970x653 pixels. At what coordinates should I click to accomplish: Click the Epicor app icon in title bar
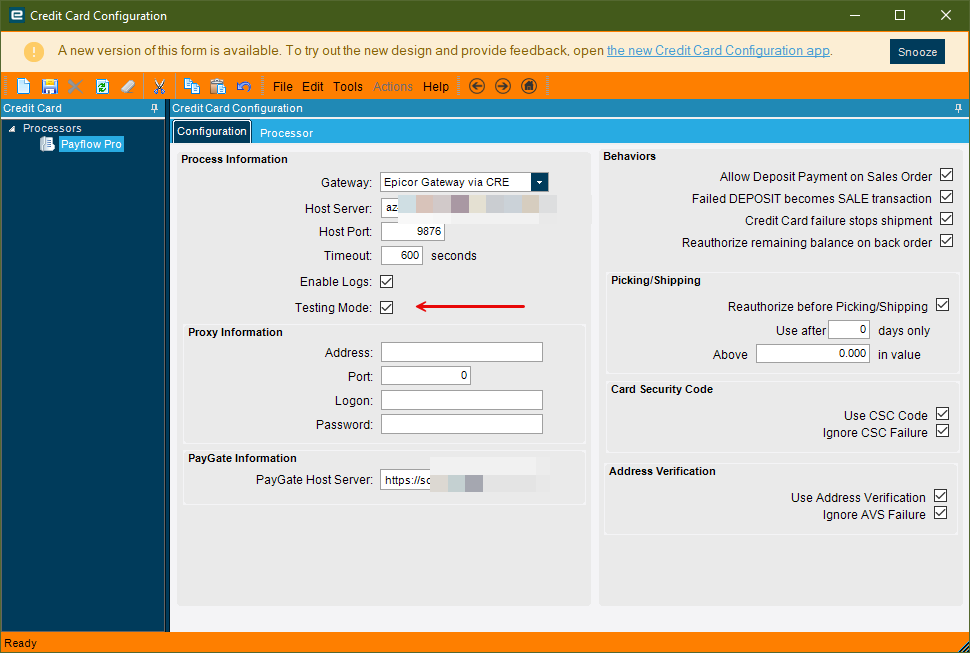[x=17, y=15]
